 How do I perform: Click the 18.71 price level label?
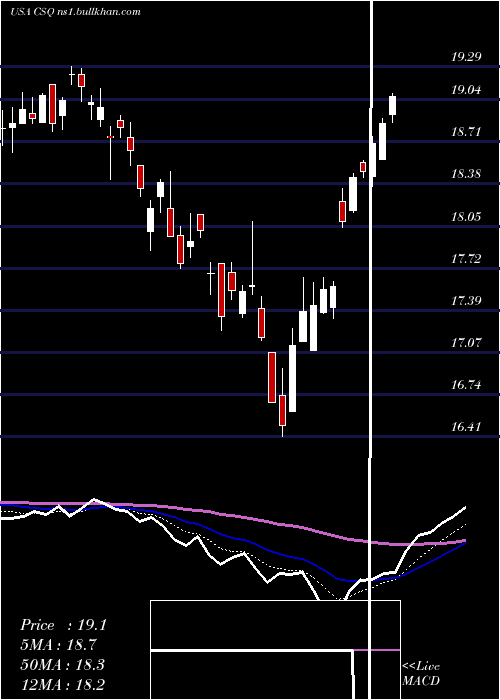466,132
